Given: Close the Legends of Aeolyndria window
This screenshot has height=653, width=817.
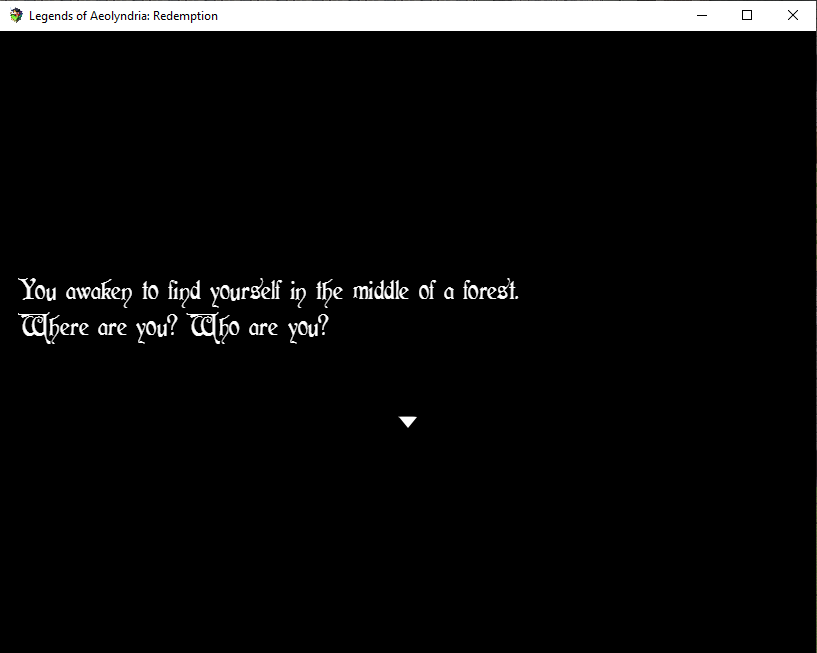Looking at the screenshot, I should [x=793, y=16].
